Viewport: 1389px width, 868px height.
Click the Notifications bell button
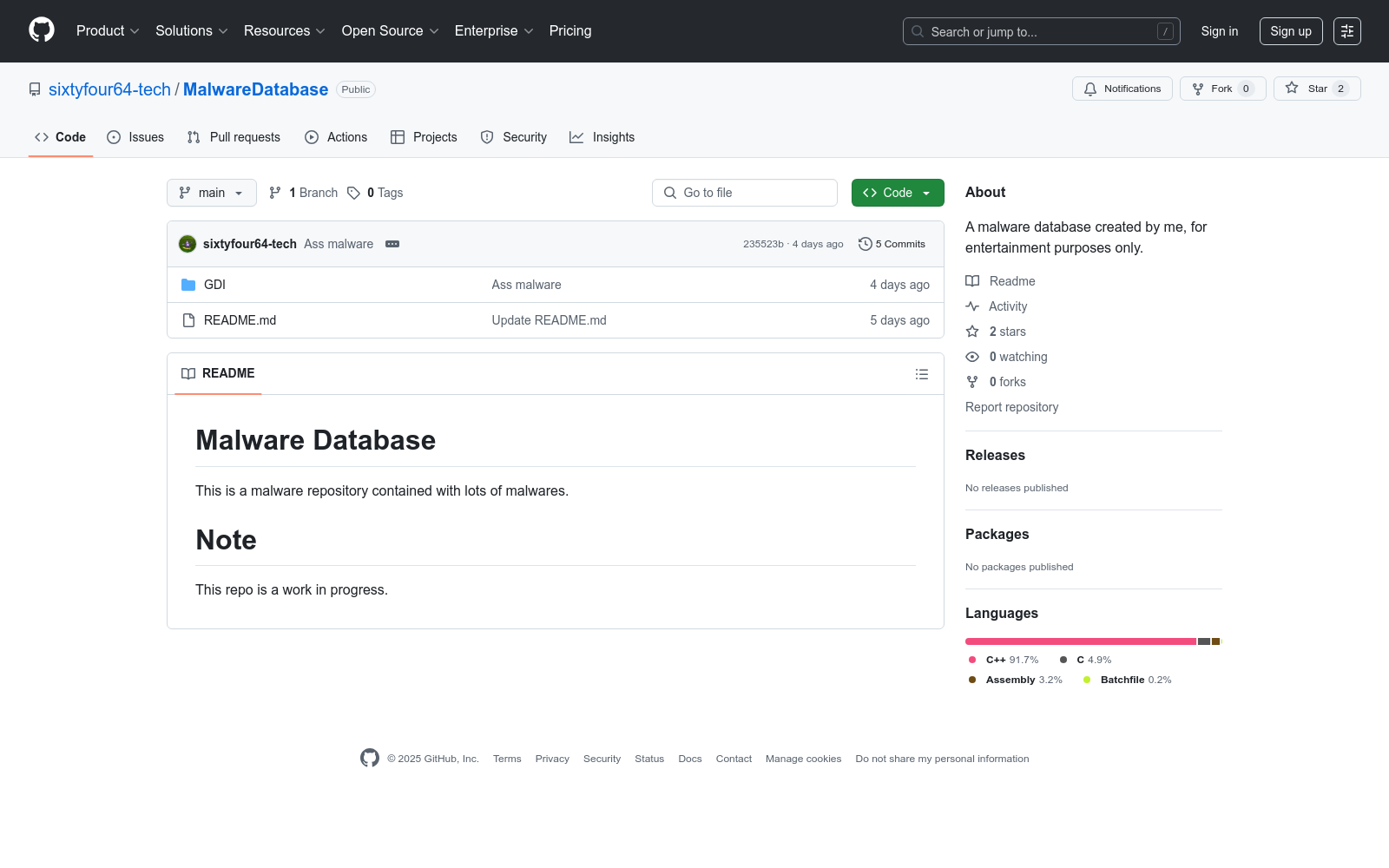pos(1122,89)
